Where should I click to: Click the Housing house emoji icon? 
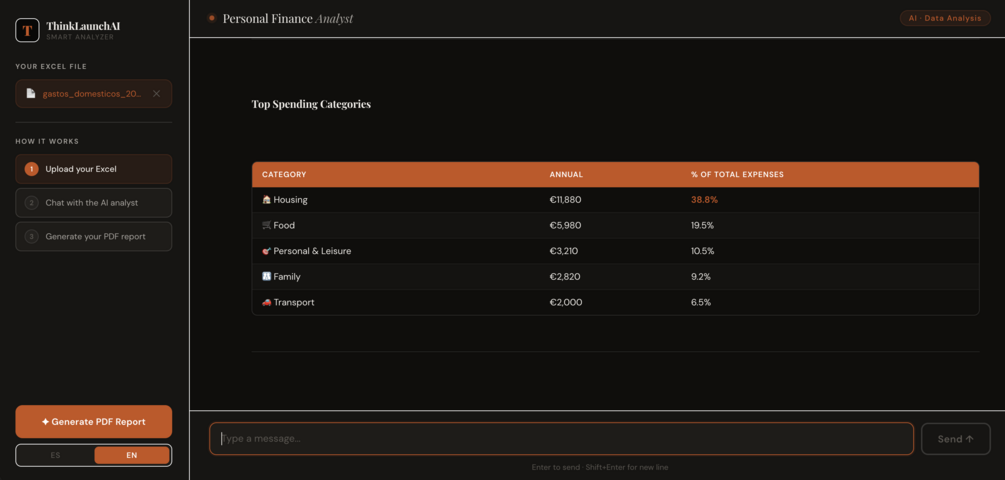pos(267,200)
